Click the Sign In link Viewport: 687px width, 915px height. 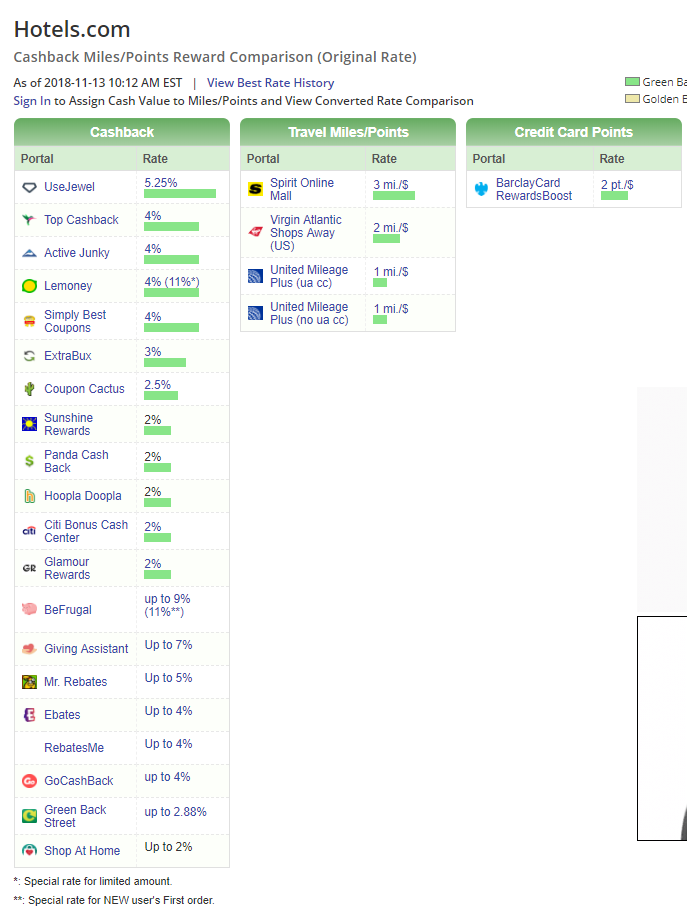click(x=32, y=101)
